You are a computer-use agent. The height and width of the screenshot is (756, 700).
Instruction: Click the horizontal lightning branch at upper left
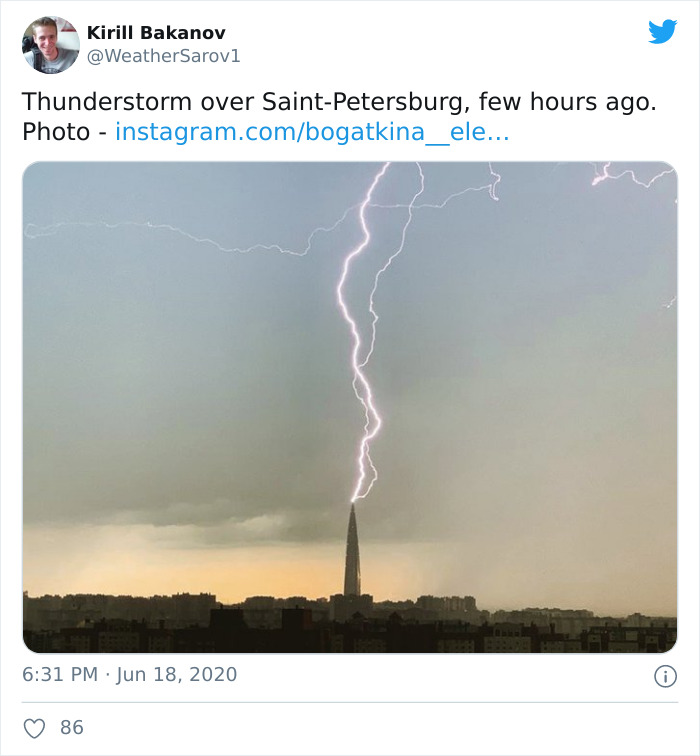tap(180, 235)
